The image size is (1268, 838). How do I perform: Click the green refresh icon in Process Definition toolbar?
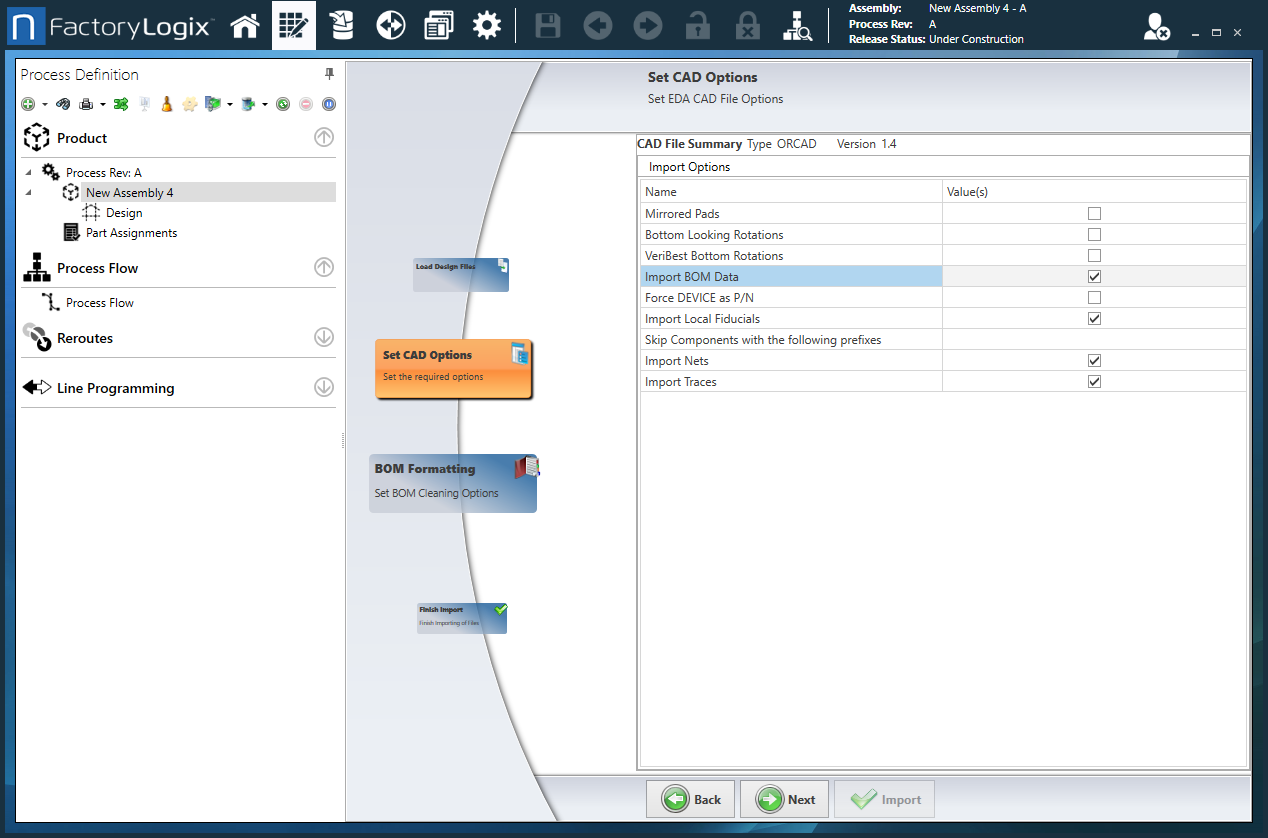[283, 103]
